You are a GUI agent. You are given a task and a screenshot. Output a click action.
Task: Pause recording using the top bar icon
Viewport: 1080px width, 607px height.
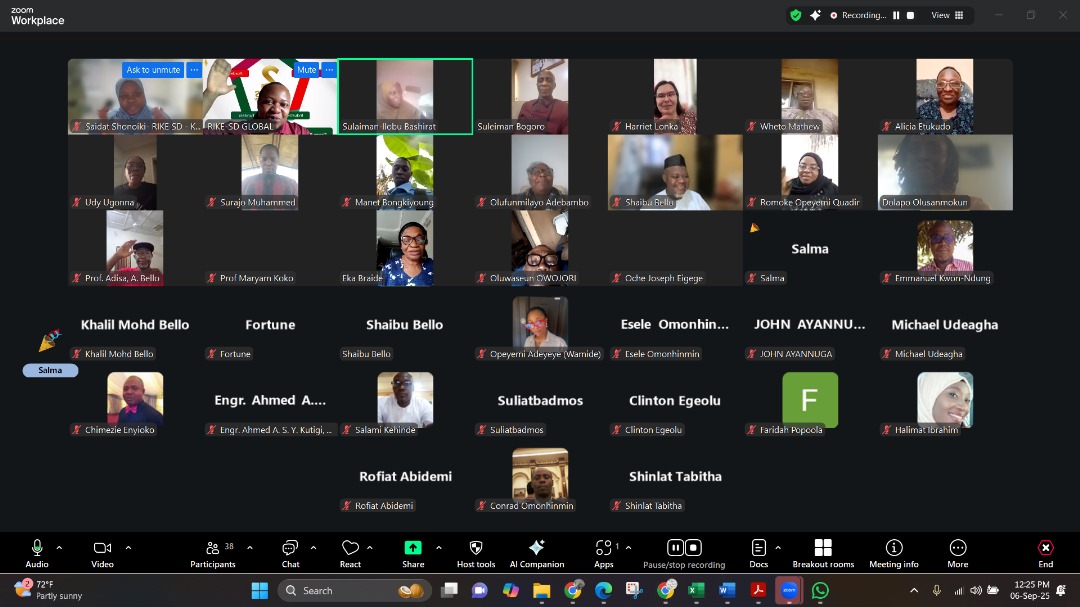[896, 15]
